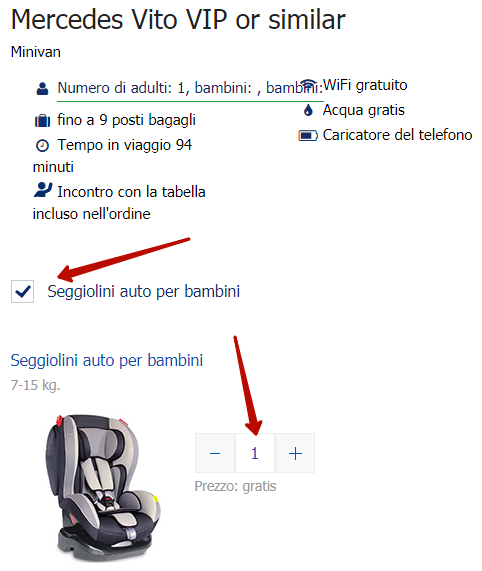Increase child seat quantity with plus
The height and width of the screenshot is (571, 482).
coord(295,453)
